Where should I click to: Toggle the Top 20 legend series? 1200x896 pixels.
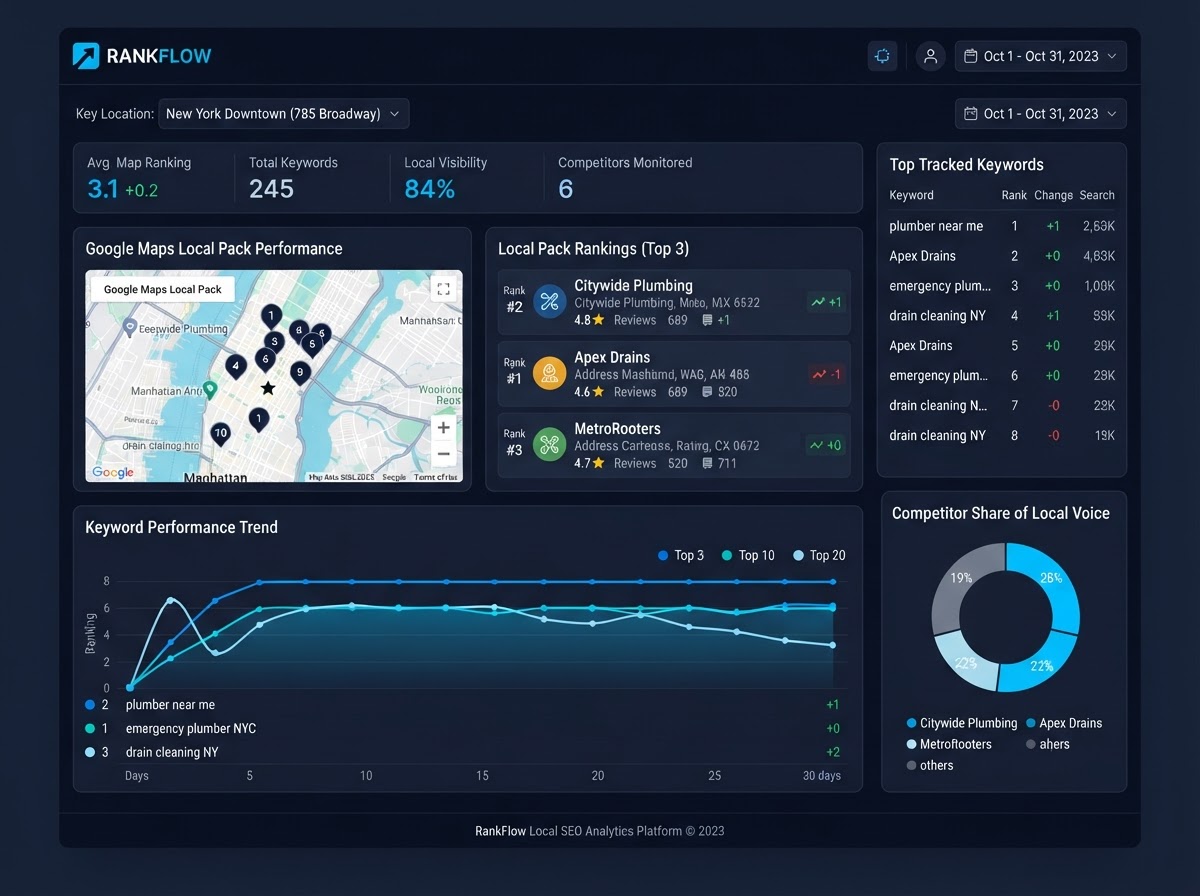coord(819,555)
